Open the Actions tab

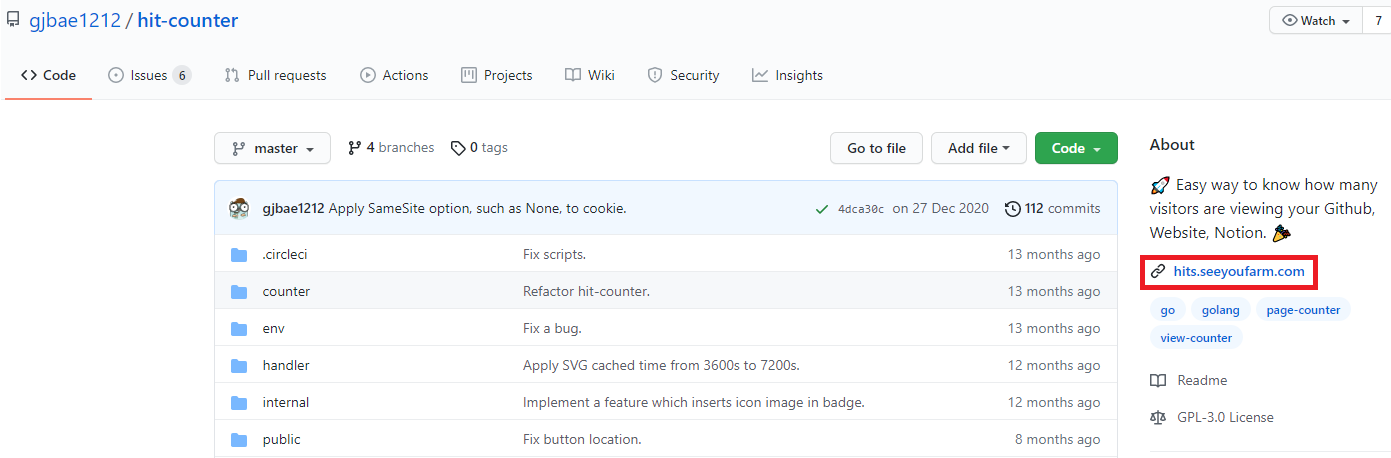(394, 75)
